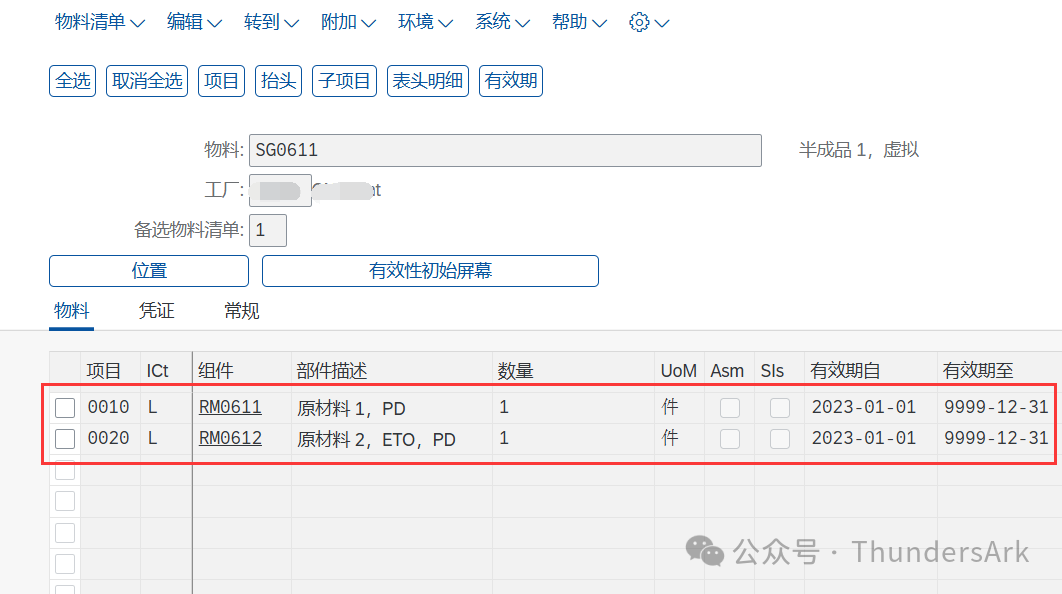The width and height of the screenshot is (1062, 594).
Task: Open the 编辑 dropdown menu
Action: pyautogui.click(x=194, y=22)
